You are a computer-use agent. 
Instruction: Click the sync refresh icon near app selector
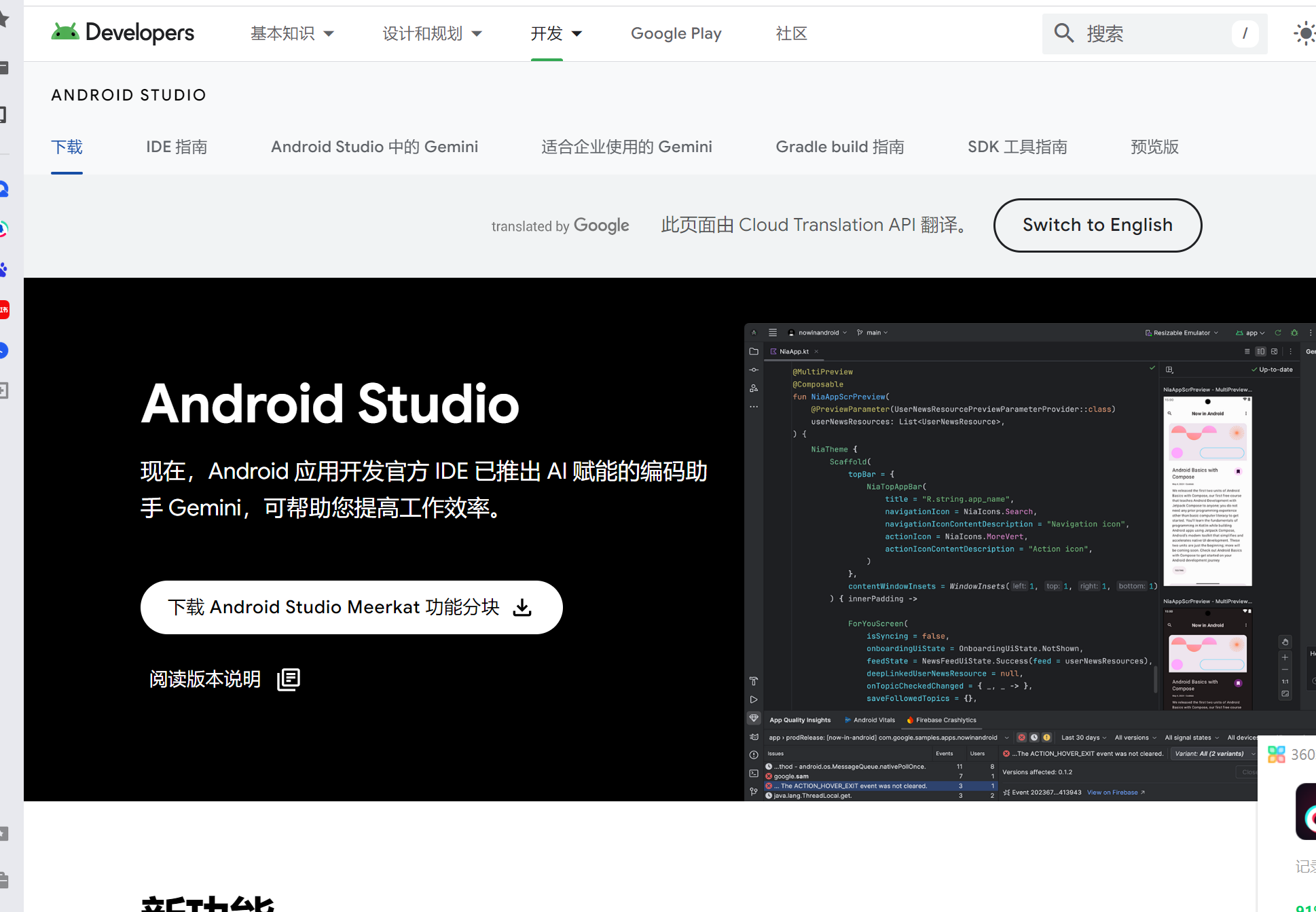[1279, 333]
